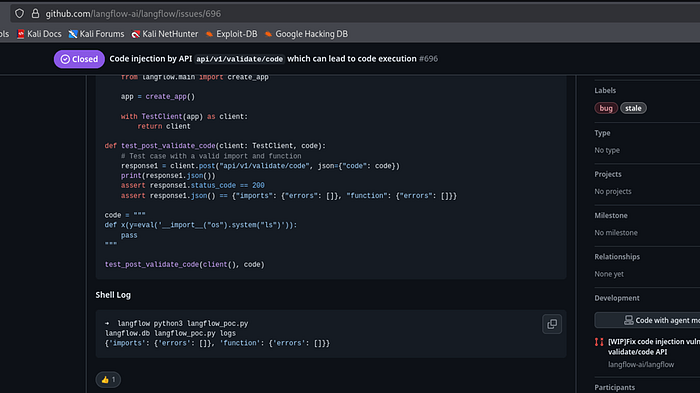Select the bug label
The width and height of the screenshot is (700, 393).
606,108
